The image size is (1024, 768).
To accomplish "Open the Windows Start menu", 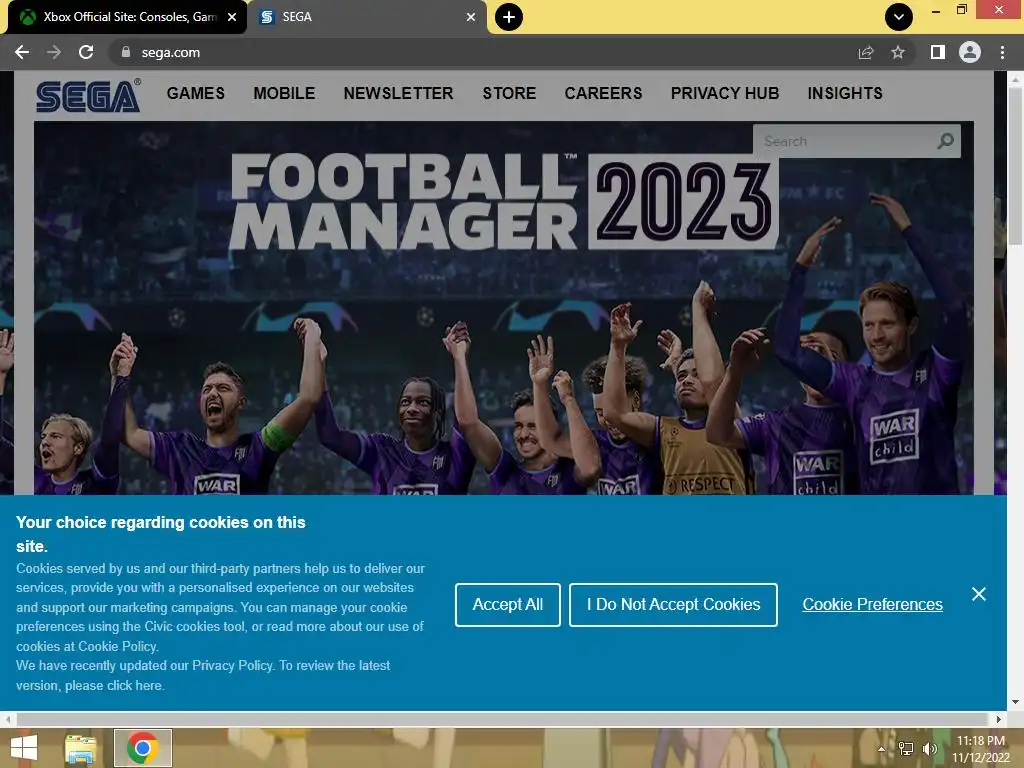I will point(24,748).
